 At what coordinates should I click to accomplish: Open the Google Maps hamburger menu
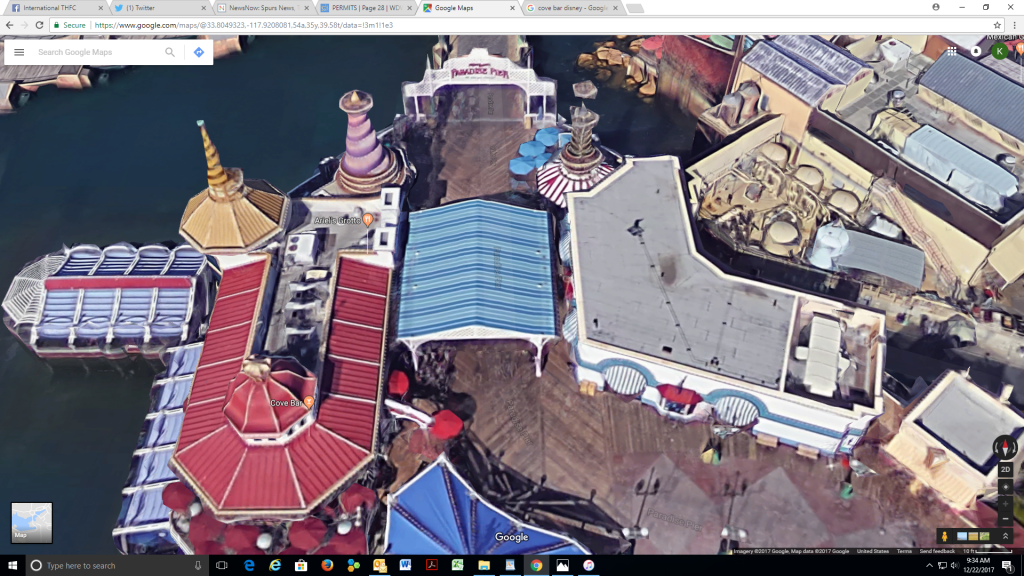point(19,52)
